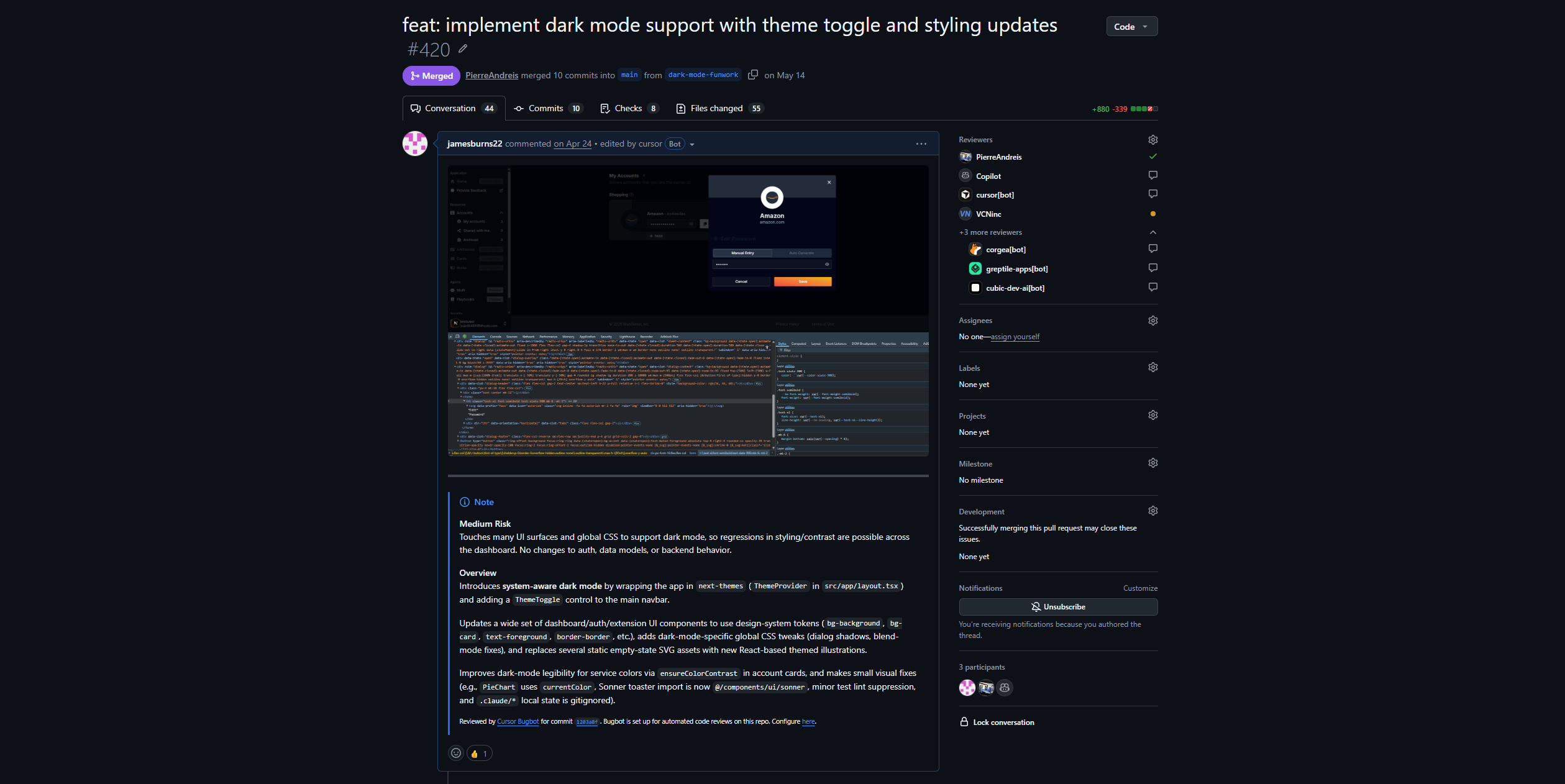The image size is (1565, 784).
Task: Click the Copilot reviewer name
Action: [988, 176]
